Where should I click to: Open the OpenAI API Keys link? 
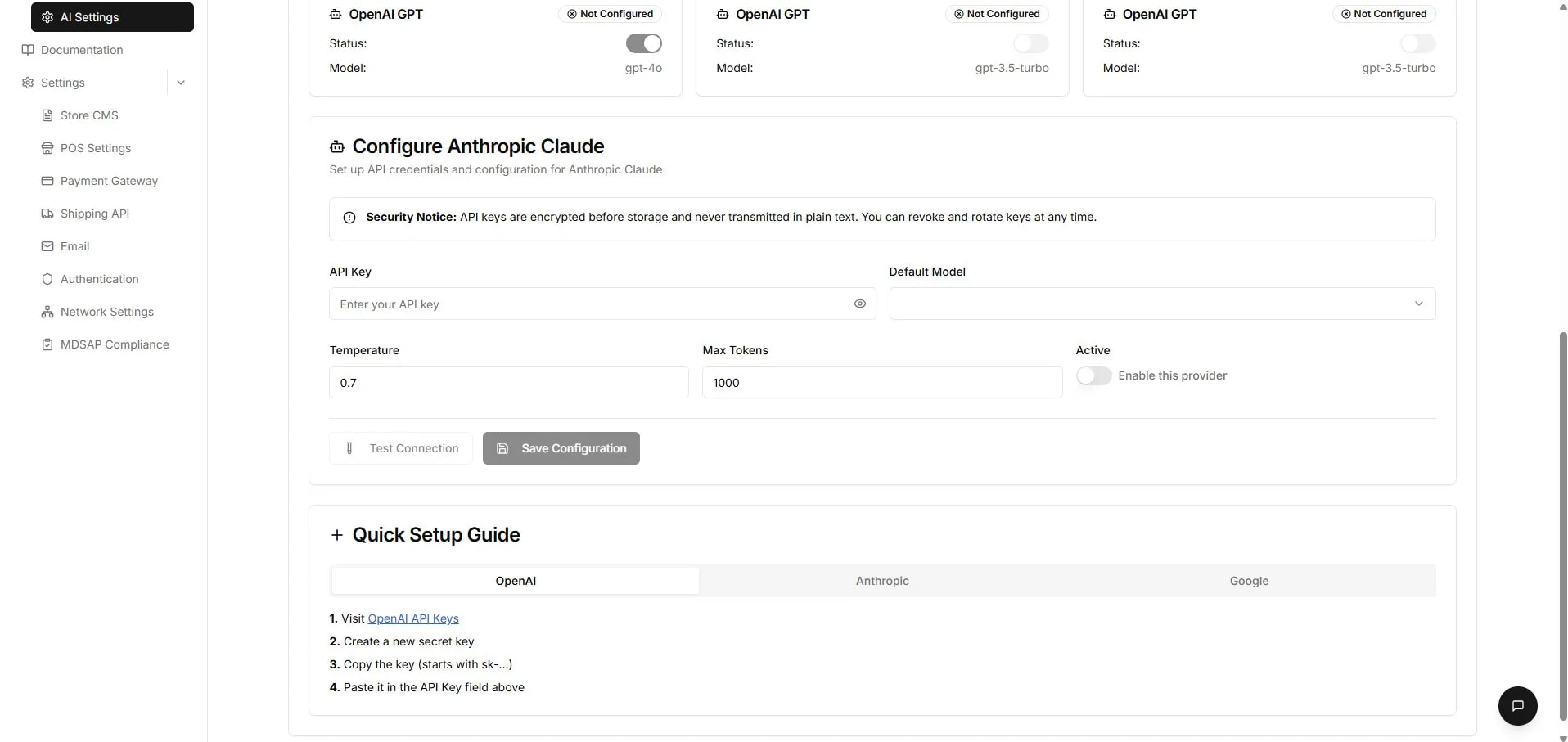(x=413, y=618)
